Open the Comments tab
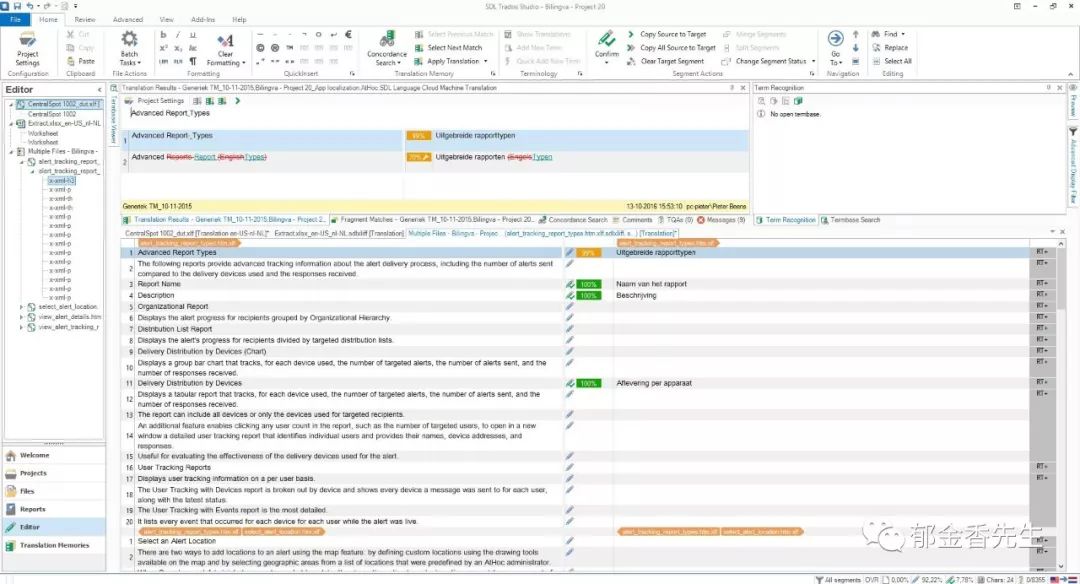 [x=632, y=220]
